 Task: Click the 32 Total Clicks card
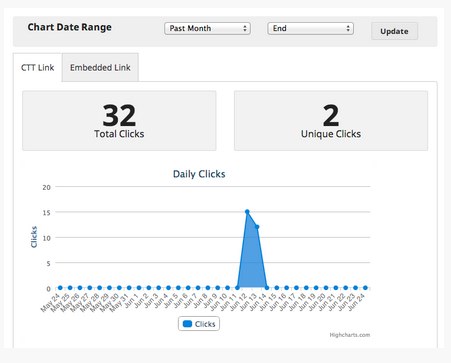pos(119,121)
